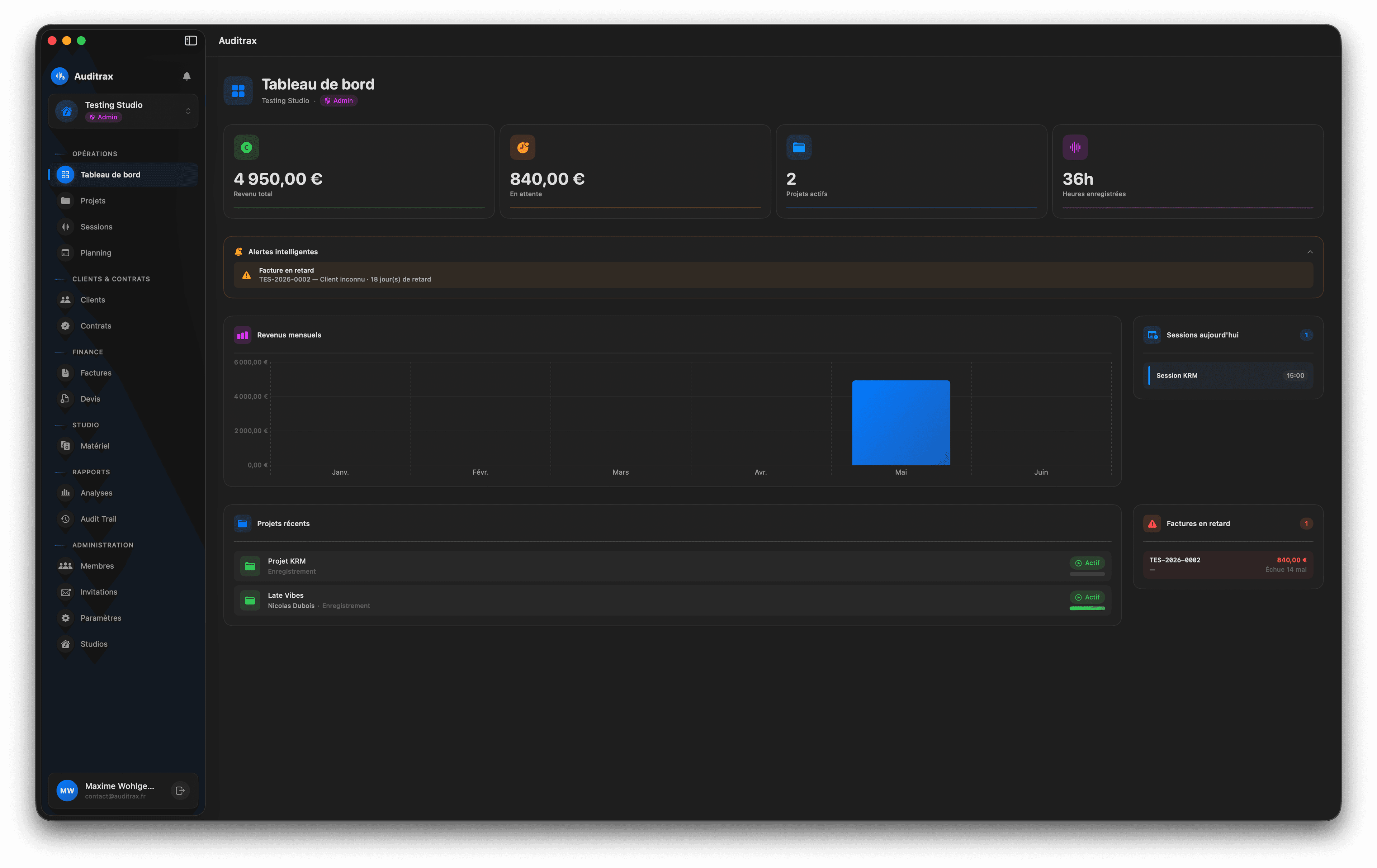Click the Auditrax logo icon
The height and width of the screenshot is (868, 1377).
60,76
